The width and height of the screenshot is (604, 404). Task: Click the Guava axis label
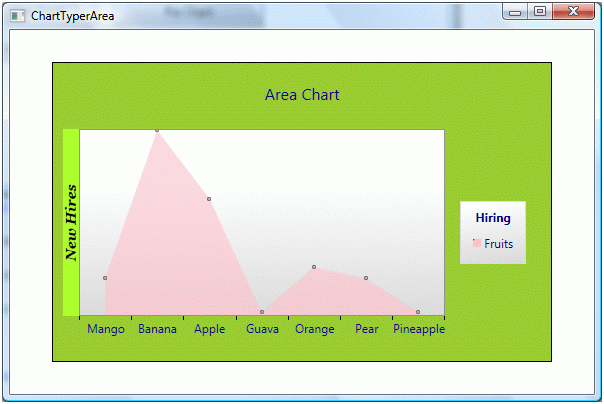(x=262, y=329)
